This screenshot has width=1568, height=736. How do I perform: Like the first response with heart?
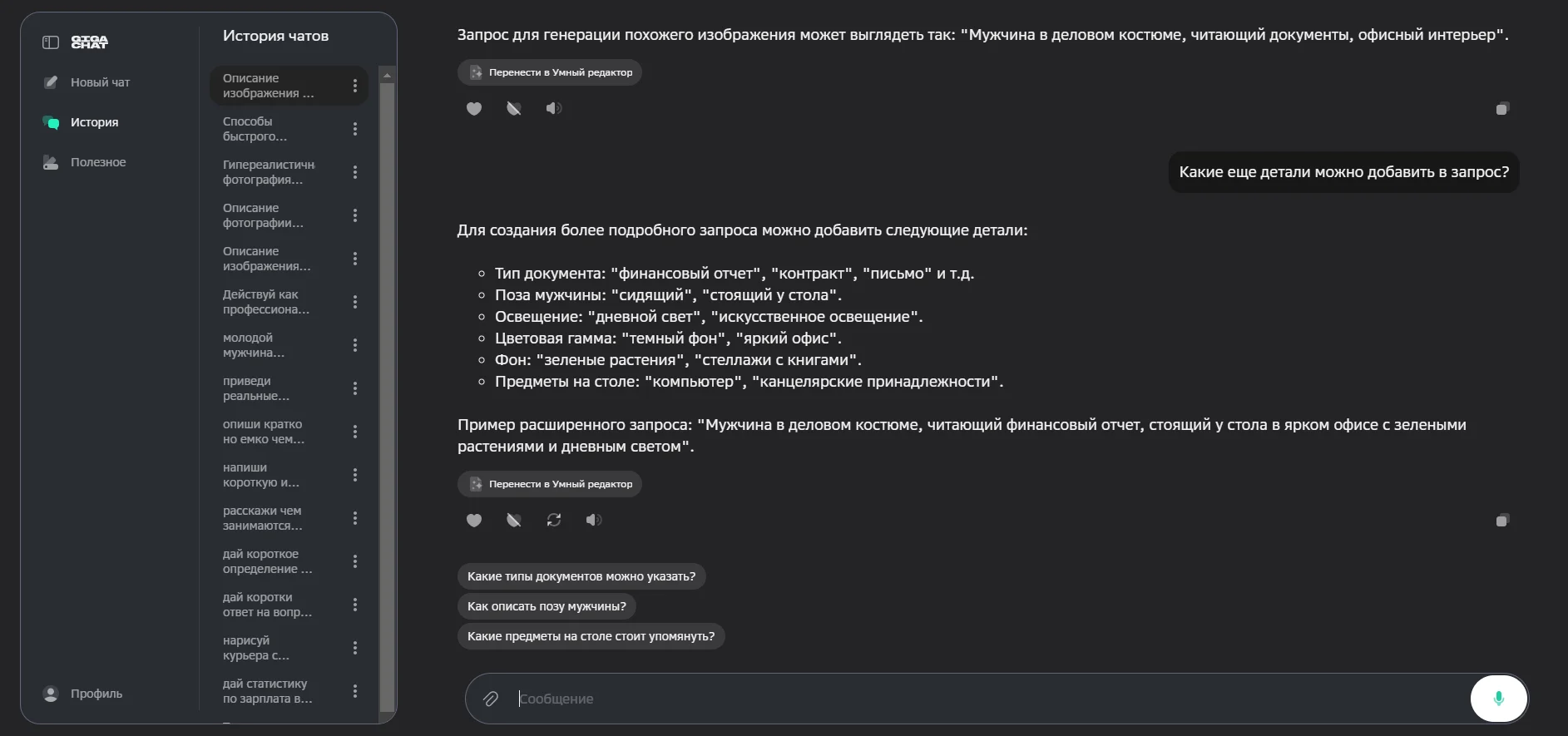[474, 108]
